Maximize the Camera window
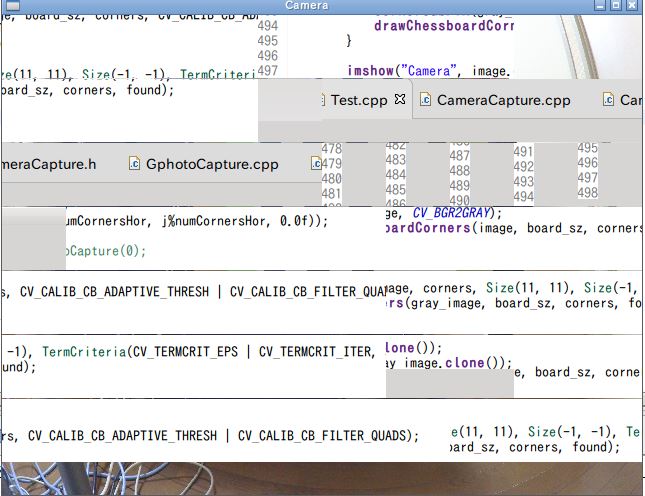Image resolution: width=645 pixels, height=496 pixels. point(616,5)
